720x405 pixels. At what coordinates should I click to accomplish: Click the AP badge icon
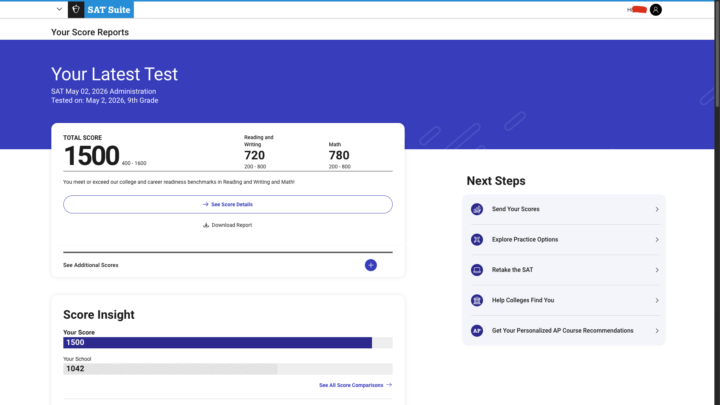pyautogui.click(x=477, y=331)
